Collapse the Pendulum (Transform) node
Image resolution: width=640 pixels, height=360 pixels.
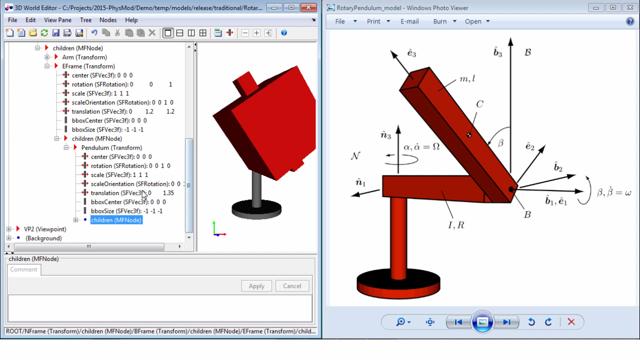coord(66,148)
